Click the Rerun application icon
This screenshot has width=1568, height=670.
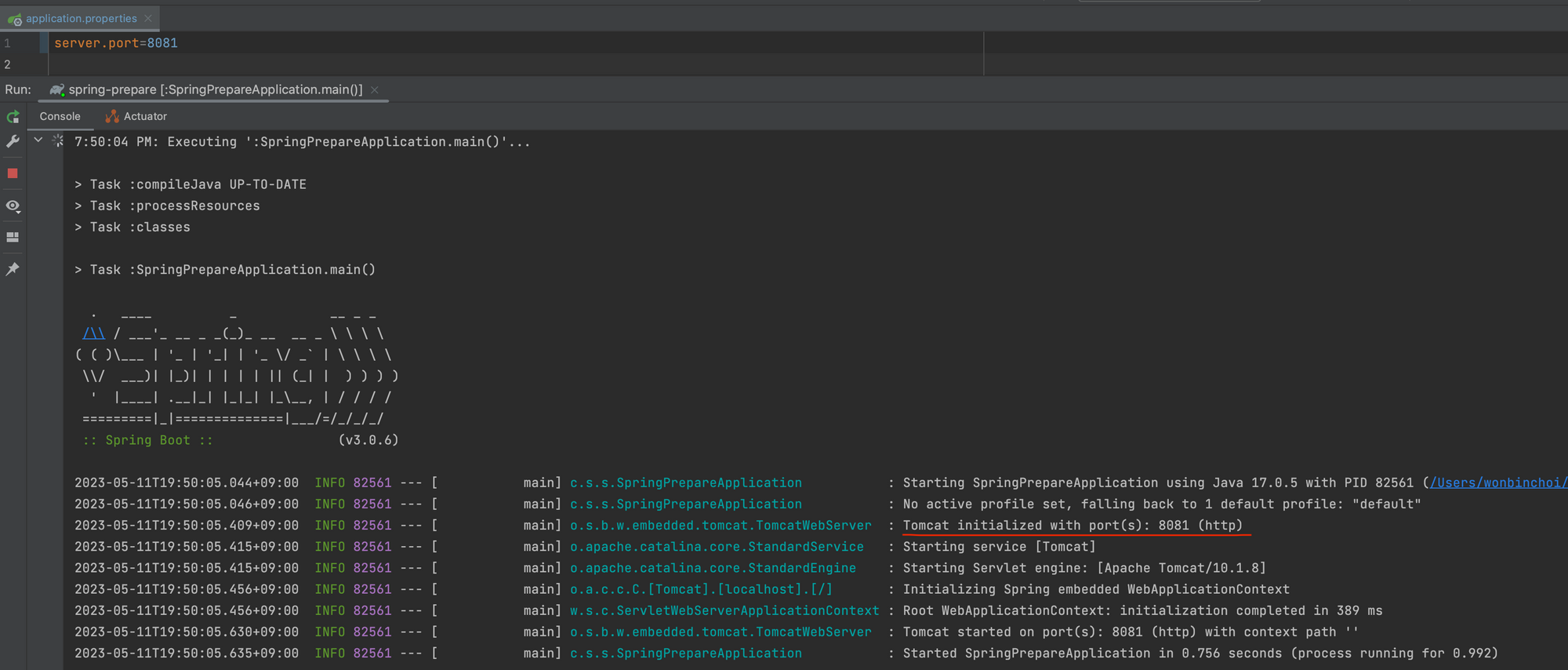click(x=13, y=117)
